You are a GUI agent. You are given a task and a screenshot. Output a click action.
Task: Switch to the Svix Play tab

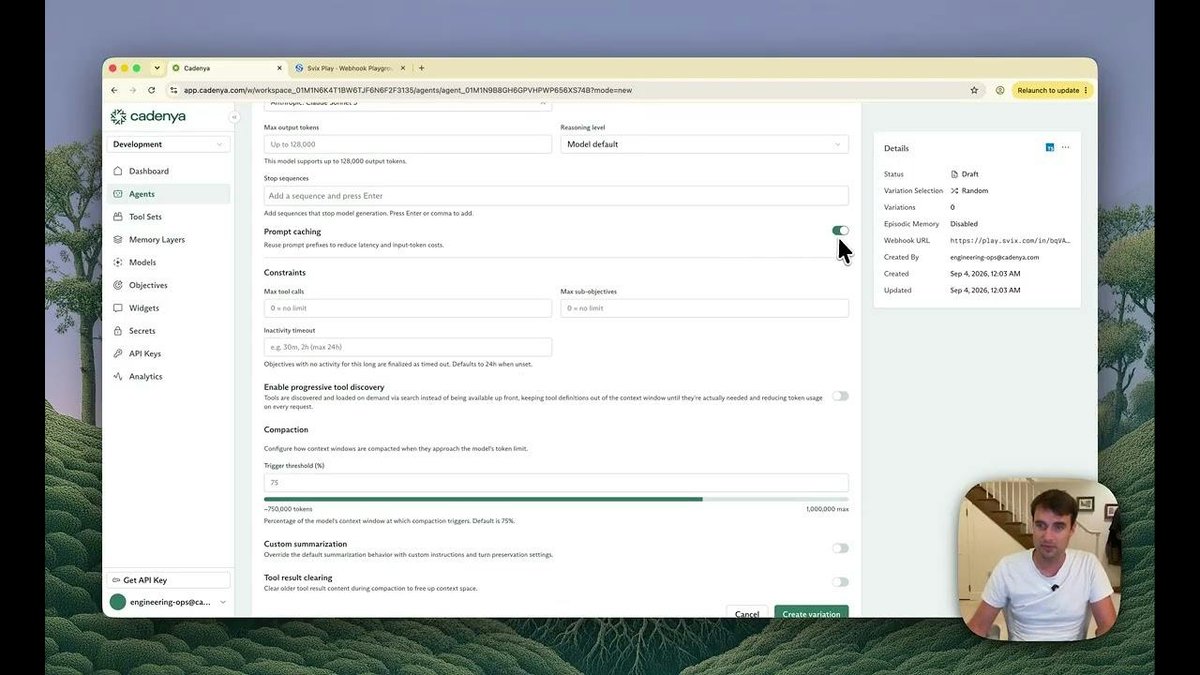pos(351,68)
